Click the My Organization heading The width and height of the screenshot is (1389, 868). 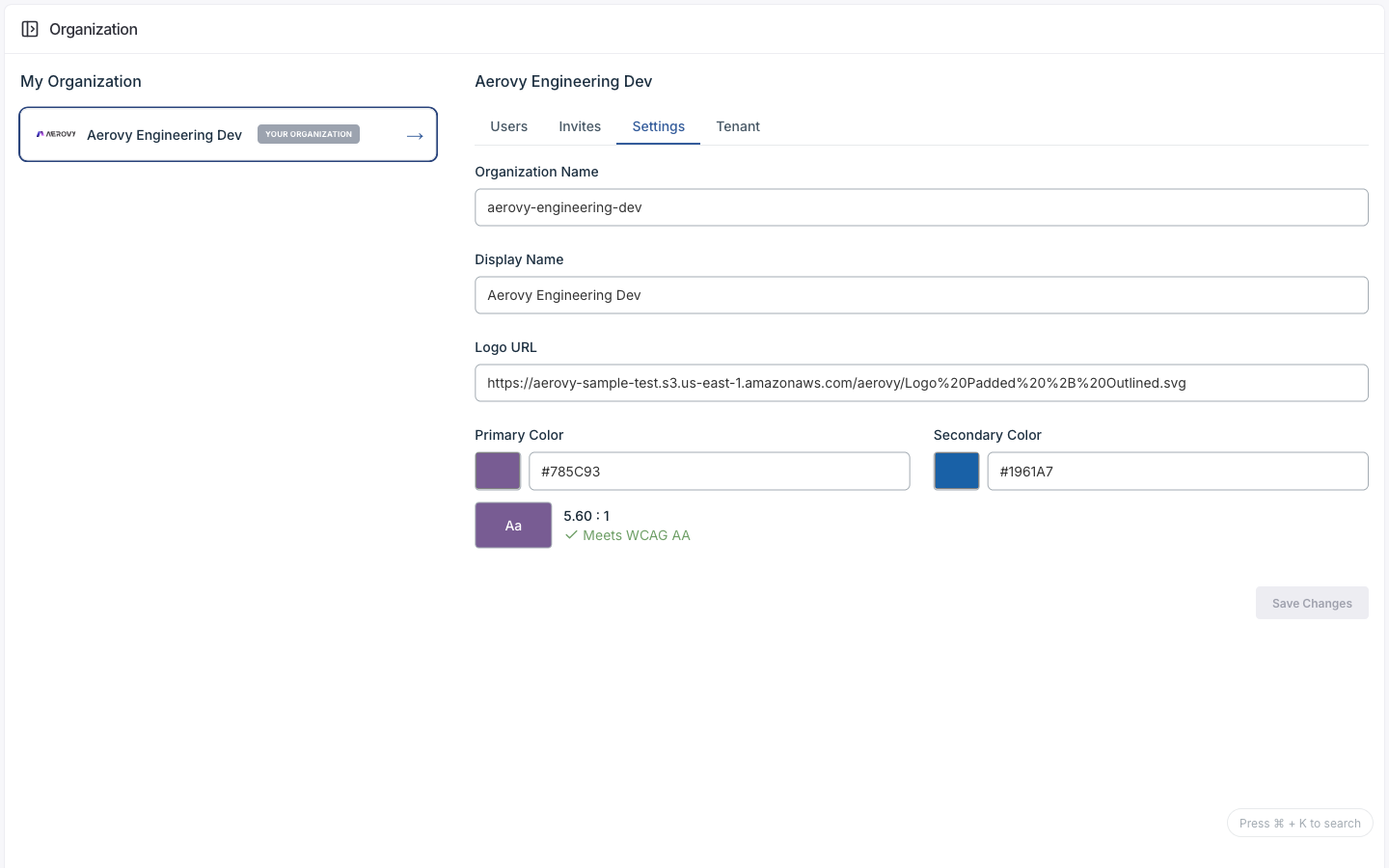[81, 81]
